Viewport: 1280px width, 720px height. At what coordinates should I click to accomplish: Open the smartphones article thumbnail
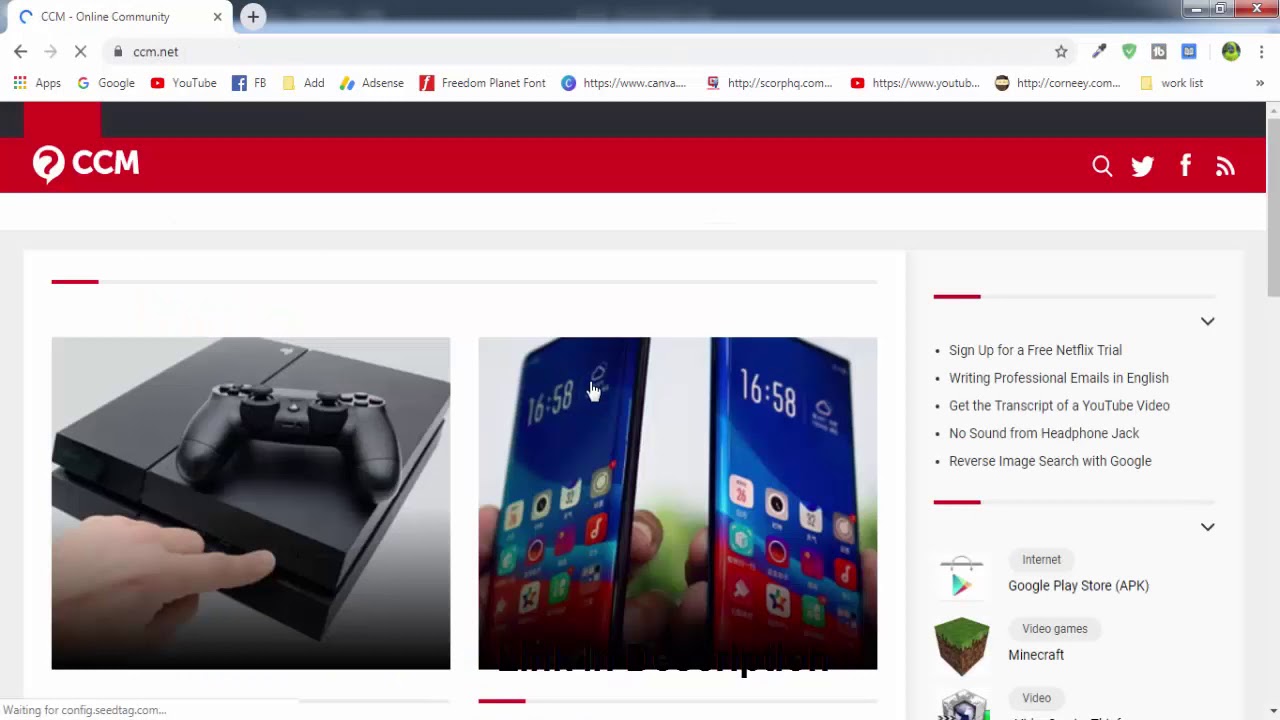click(x=678, y=503)
